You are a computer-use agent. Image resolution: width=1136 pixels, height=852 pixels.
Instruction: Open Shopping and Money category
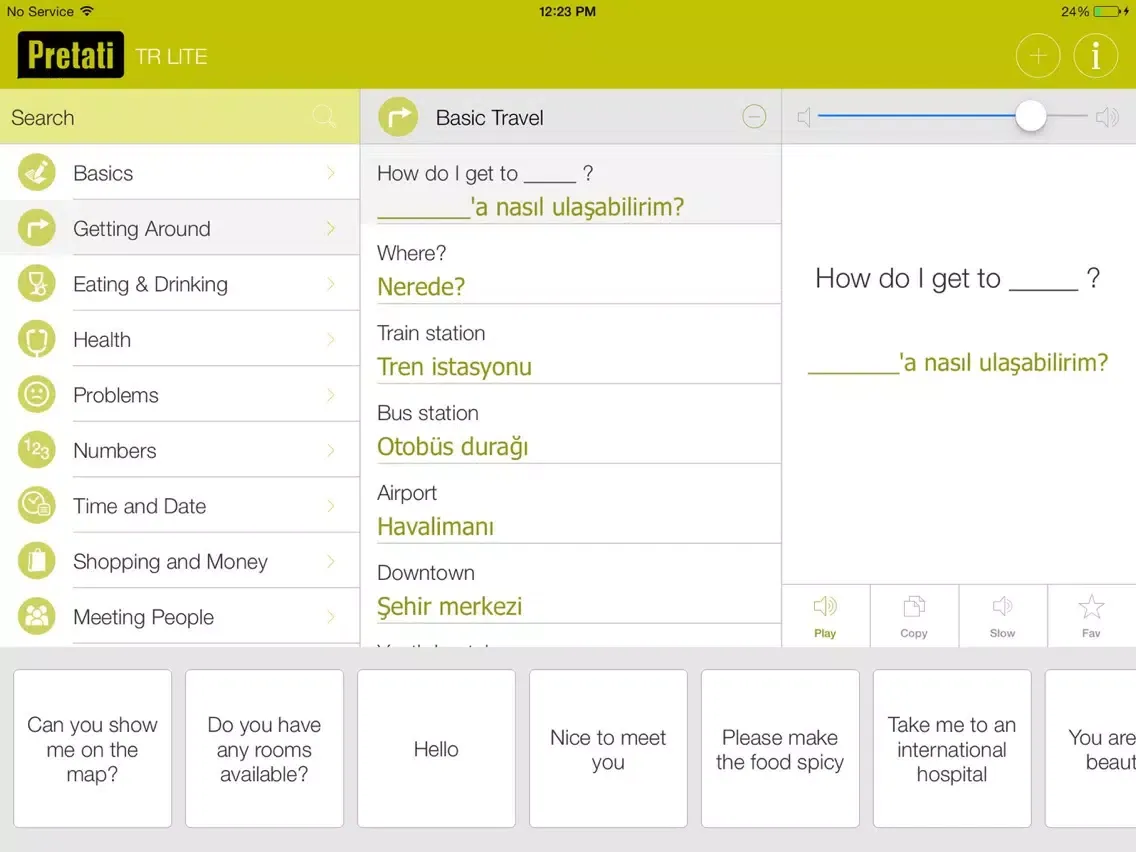click(180, 561)
